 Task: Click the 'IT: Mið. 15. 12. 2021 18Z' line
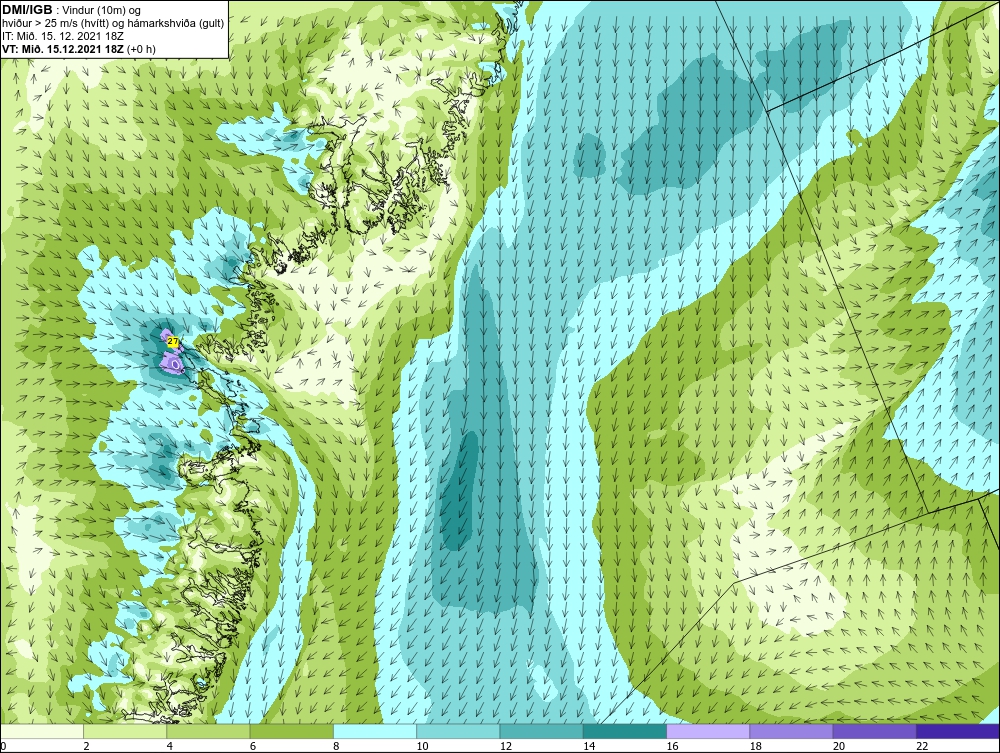click(62, 36)
